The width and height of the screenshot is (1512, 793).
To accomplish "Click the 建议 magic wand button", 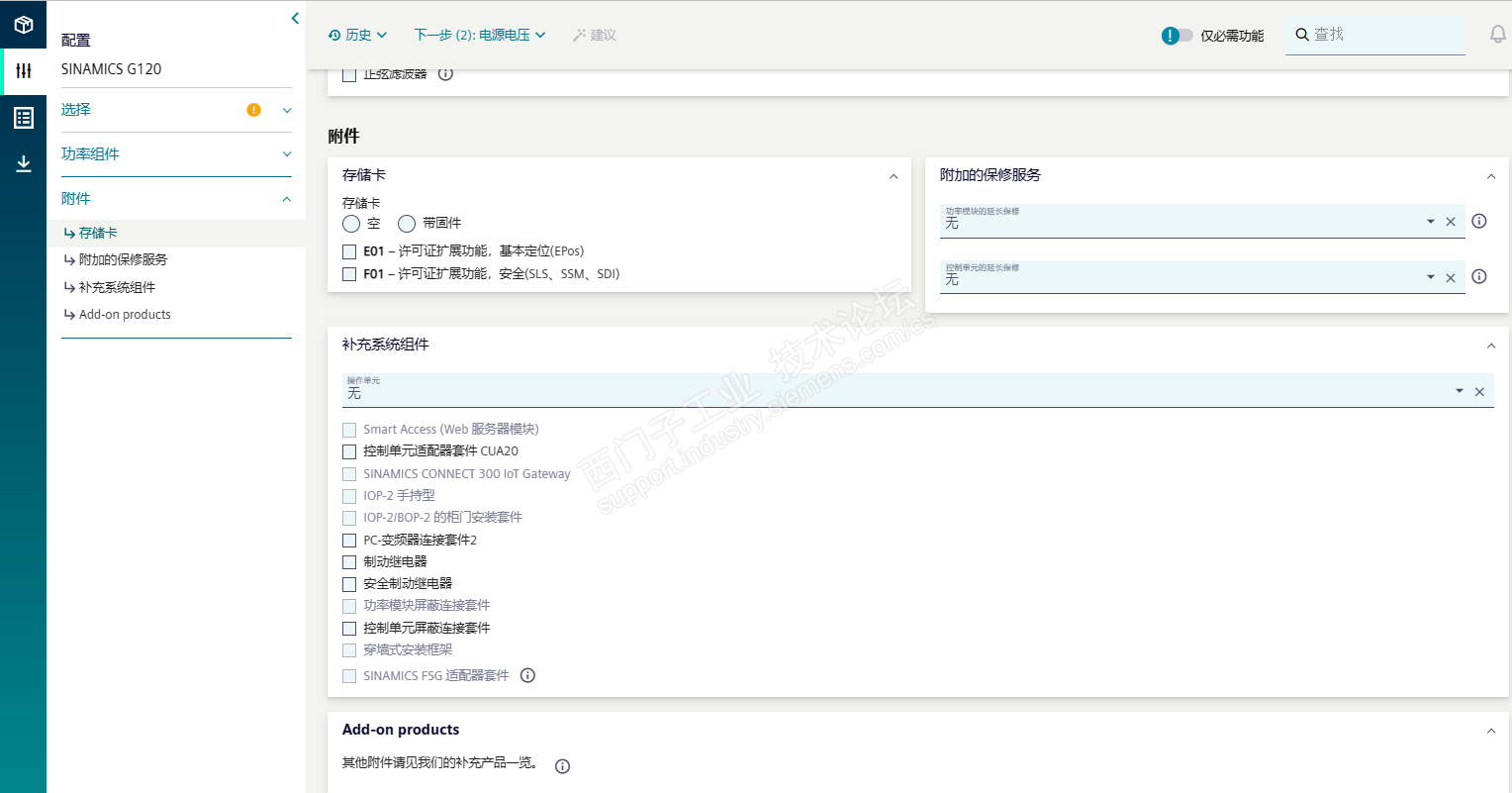I will pyautogui.click(x=594, y=35).
